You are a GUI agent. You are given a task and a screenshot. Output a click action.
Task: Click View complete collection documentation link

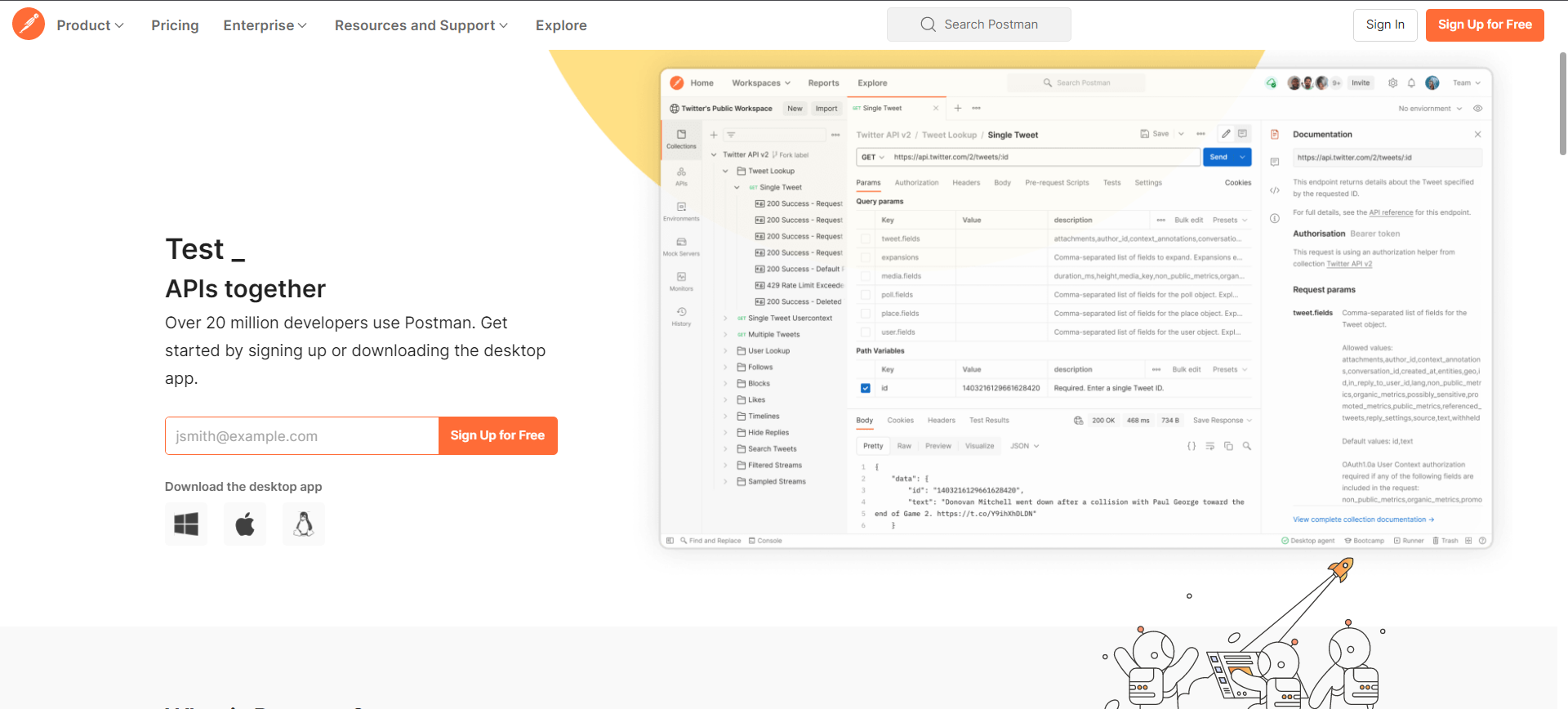[1363, 519]
